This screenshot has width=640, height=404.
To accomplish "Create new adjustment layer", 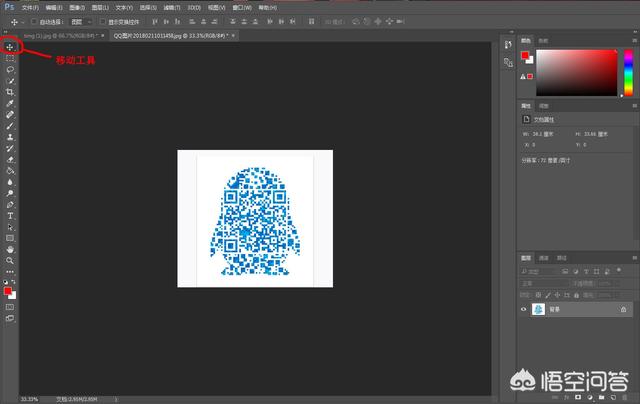I will tap(590, 397).
